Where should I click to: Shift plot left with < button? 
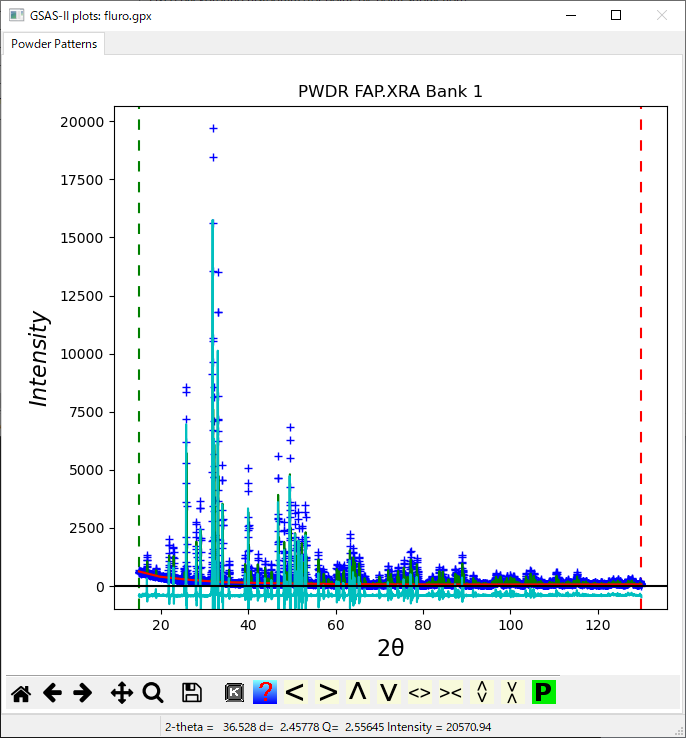(x=295, y=692)
